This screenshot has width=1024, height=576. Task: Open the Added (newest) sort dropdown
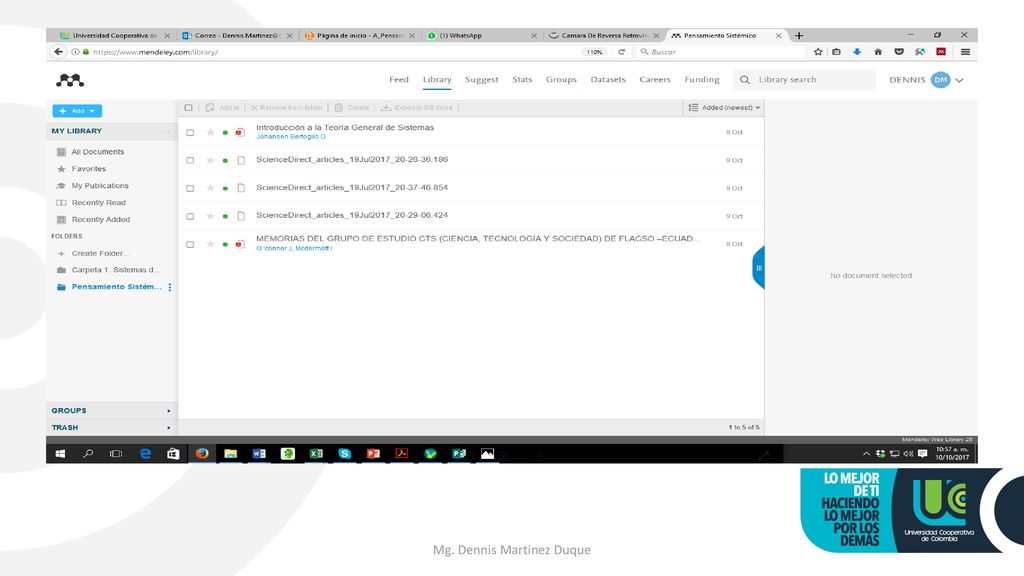click(x=724, y=108)
